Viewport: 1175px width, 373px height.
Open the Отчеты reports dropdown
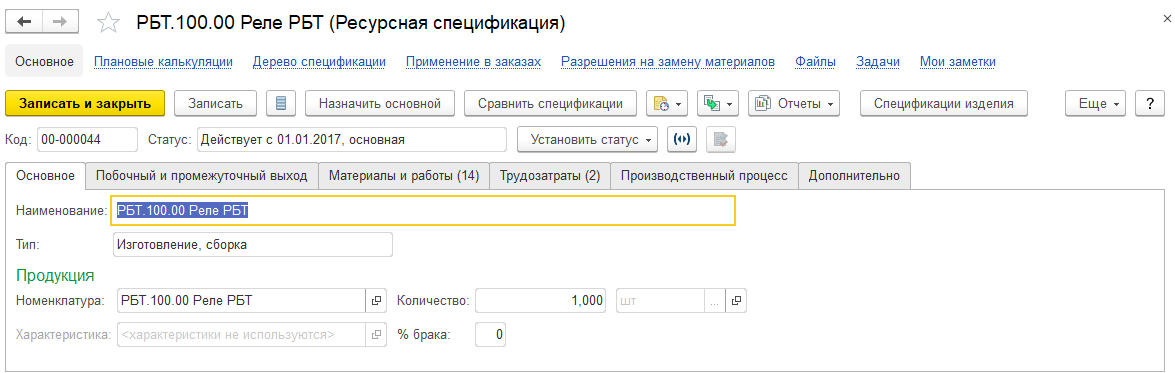(x=794, y=103)
